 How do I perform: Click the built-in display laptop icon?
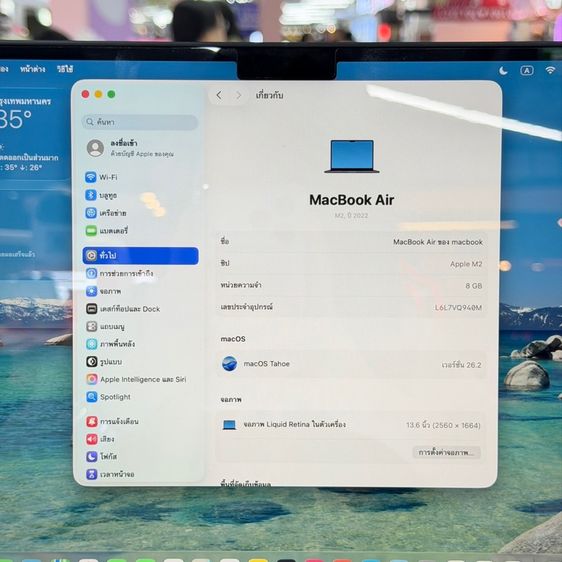[x=229, y=425]
